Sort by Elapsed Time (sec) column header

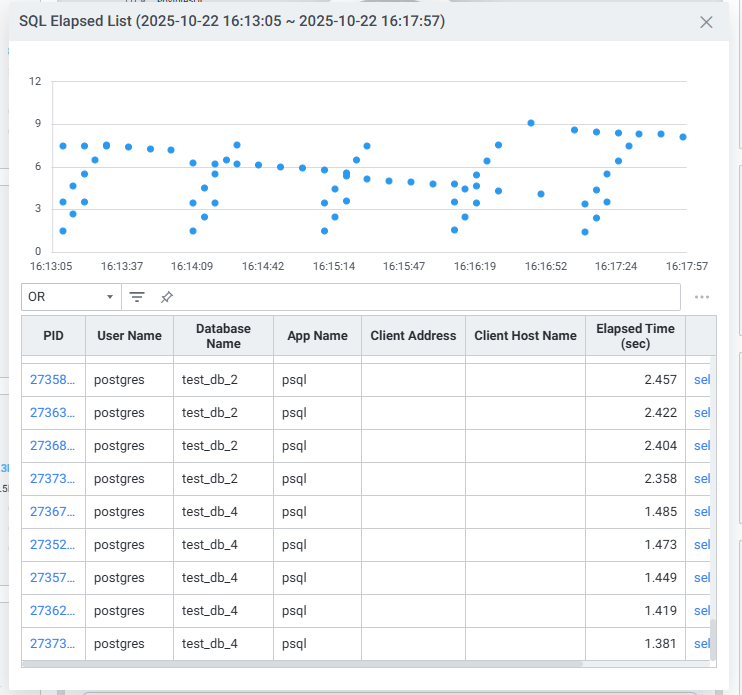pyautogui.click(x=635, y=336)
